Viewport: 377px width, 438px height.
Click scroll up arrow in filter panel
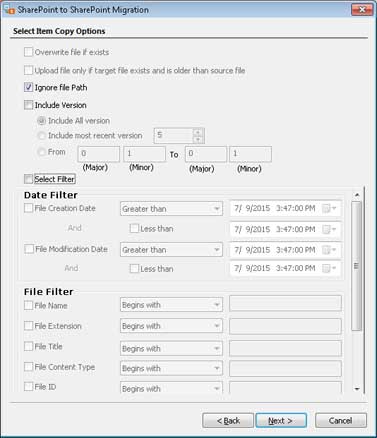point(357,195)
